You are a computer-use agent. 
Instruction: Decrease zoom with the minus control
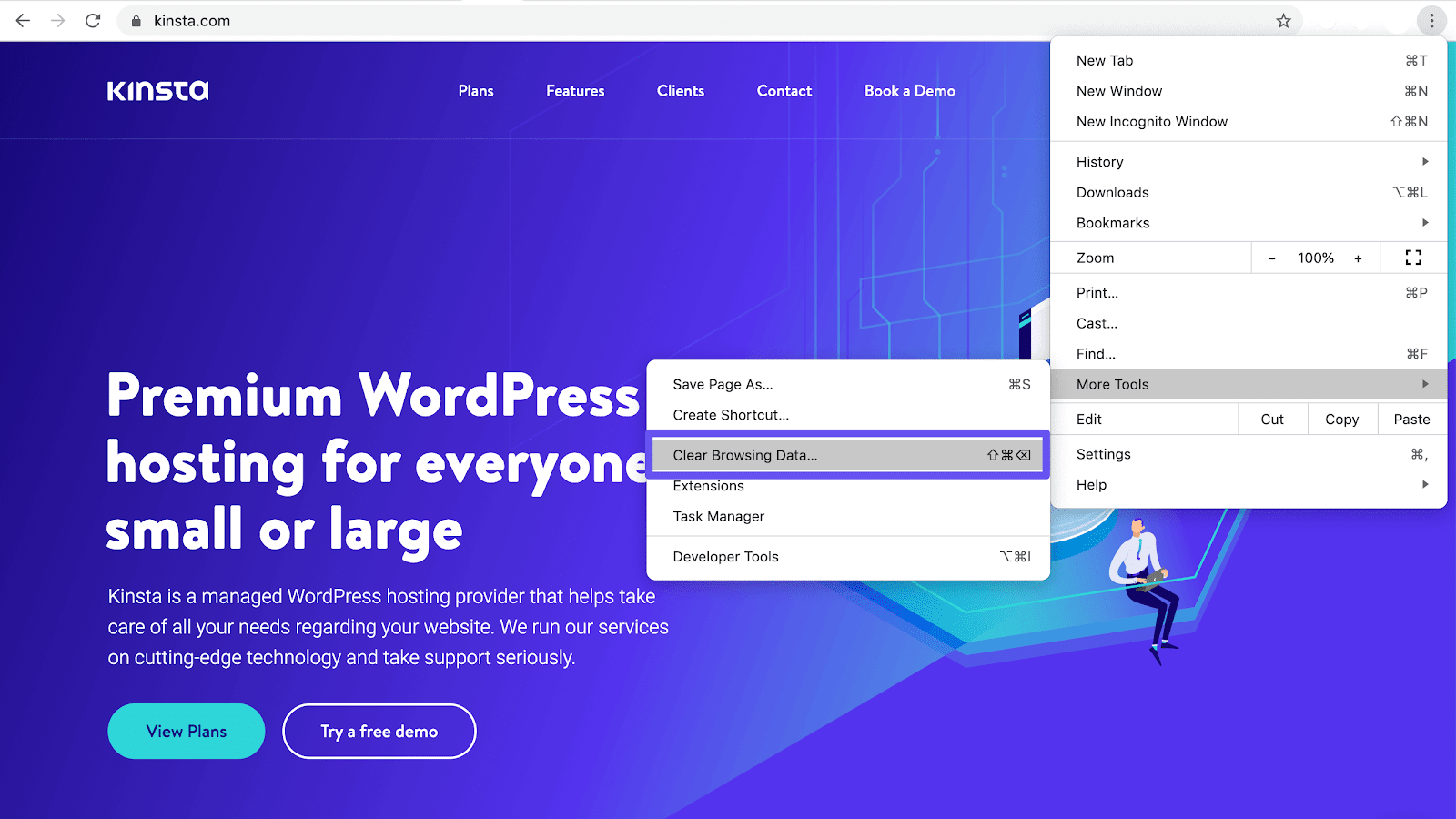(1271, 258)
